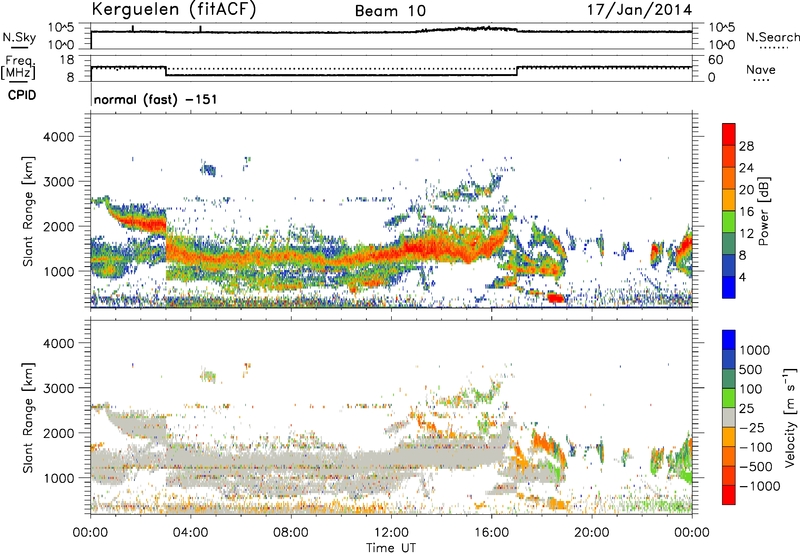Click the '28' power color bar value
The height and width of the screenshot is (554, 800).
(746, 146)
